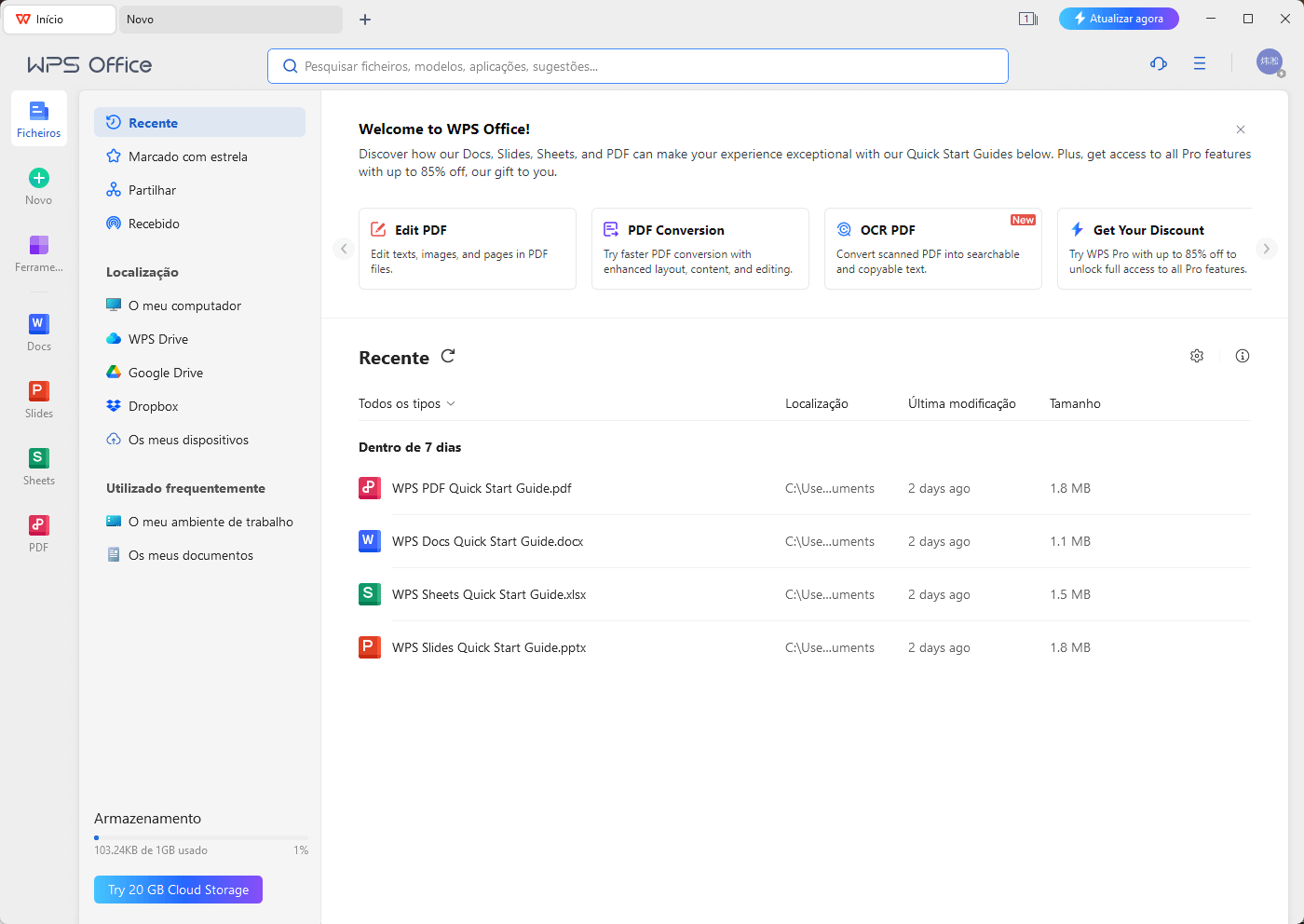This screenshot has height=924, width=1304.
Task: Switch to the Novo tab
Action: point(231,20)
